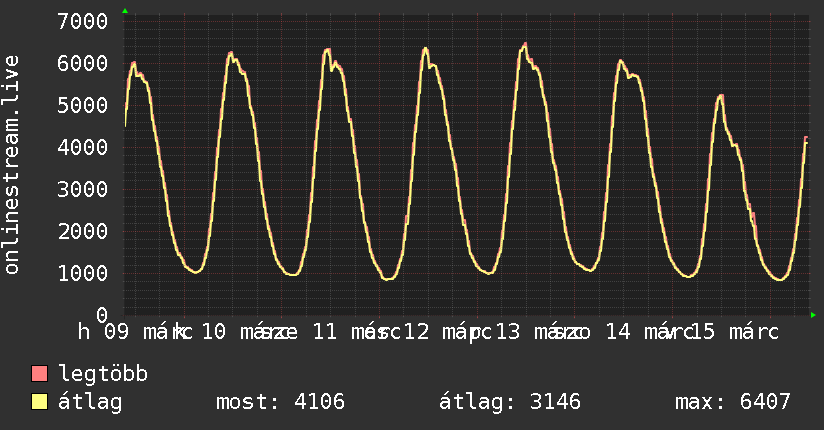Click the 0 y-axis label
824x430 pixels.
(101, 315)
